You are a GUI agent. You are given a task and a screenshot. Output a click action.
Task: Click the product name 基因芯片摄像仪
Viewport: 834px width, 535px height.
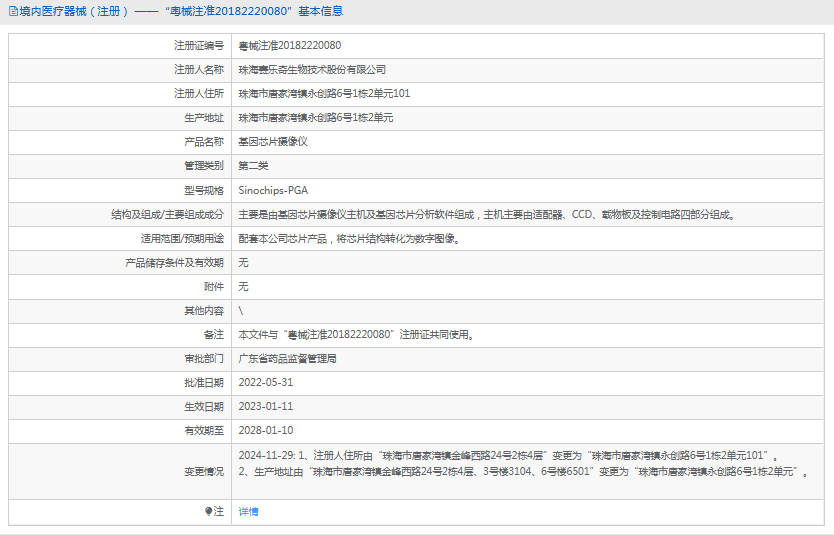273,141
